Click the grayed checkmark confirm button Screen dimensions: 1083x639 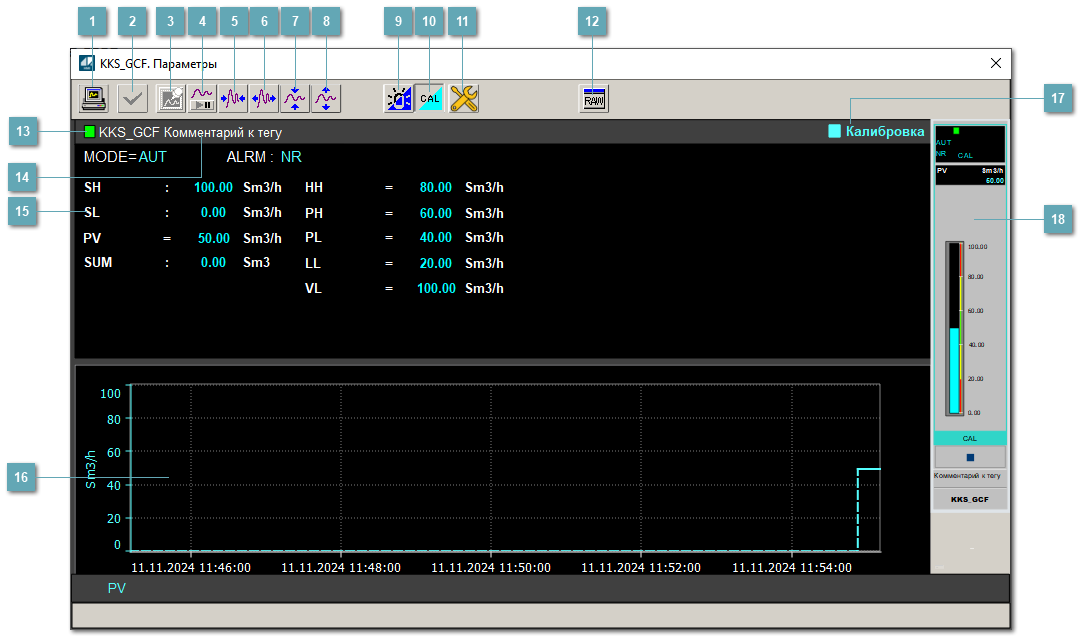(x=132, y=98)
